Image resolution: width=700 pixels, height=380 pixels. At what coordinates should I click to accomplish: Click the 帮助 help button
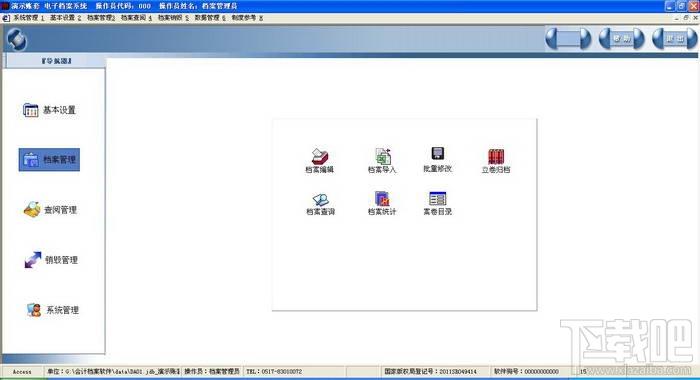point(621,39)
